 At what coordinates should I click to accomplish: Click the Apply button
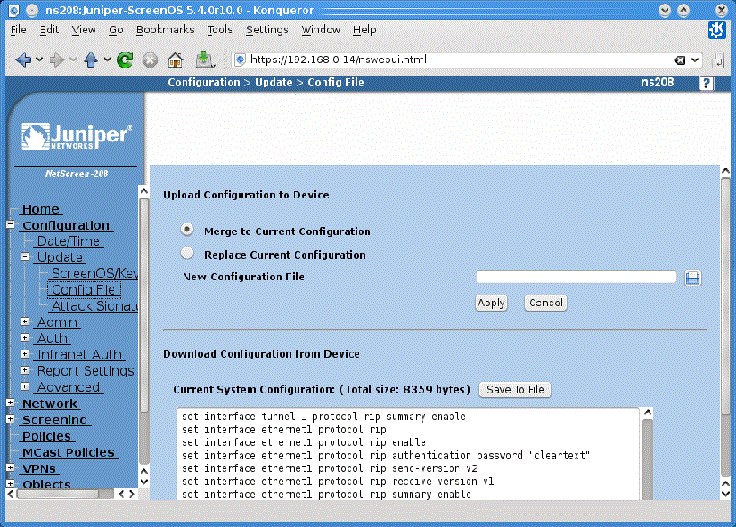coord(491,303)
